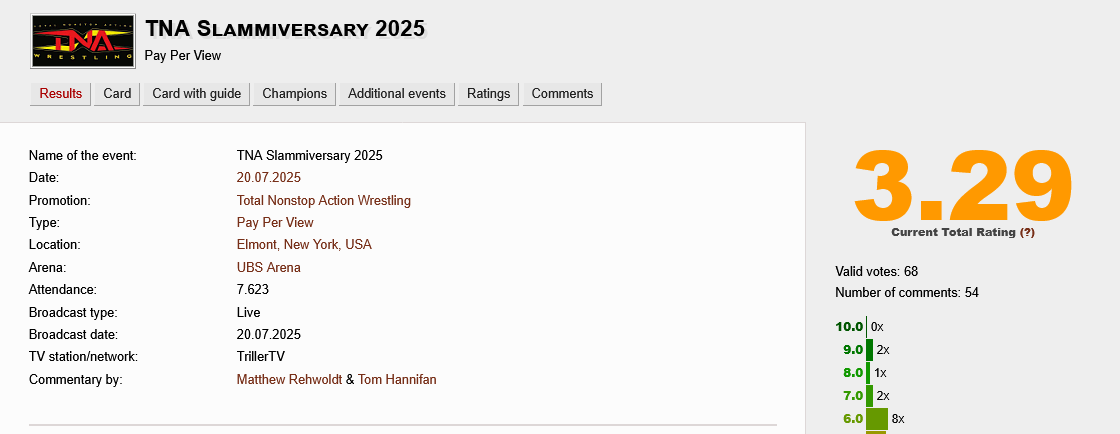Open the Card with guide tab
Viewport: 1120px width, 434px height.
pyautogui.click(x=196, y=94)
